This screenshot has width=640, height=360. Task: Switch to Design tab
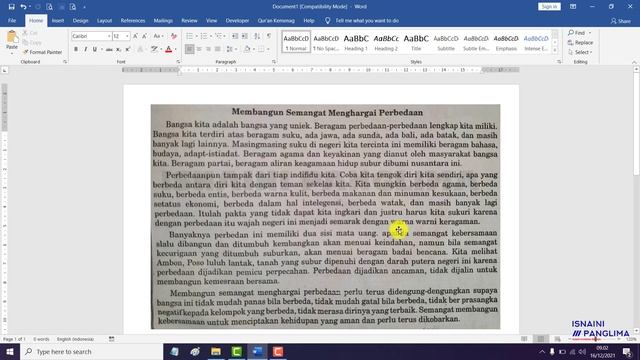(80, 20)
